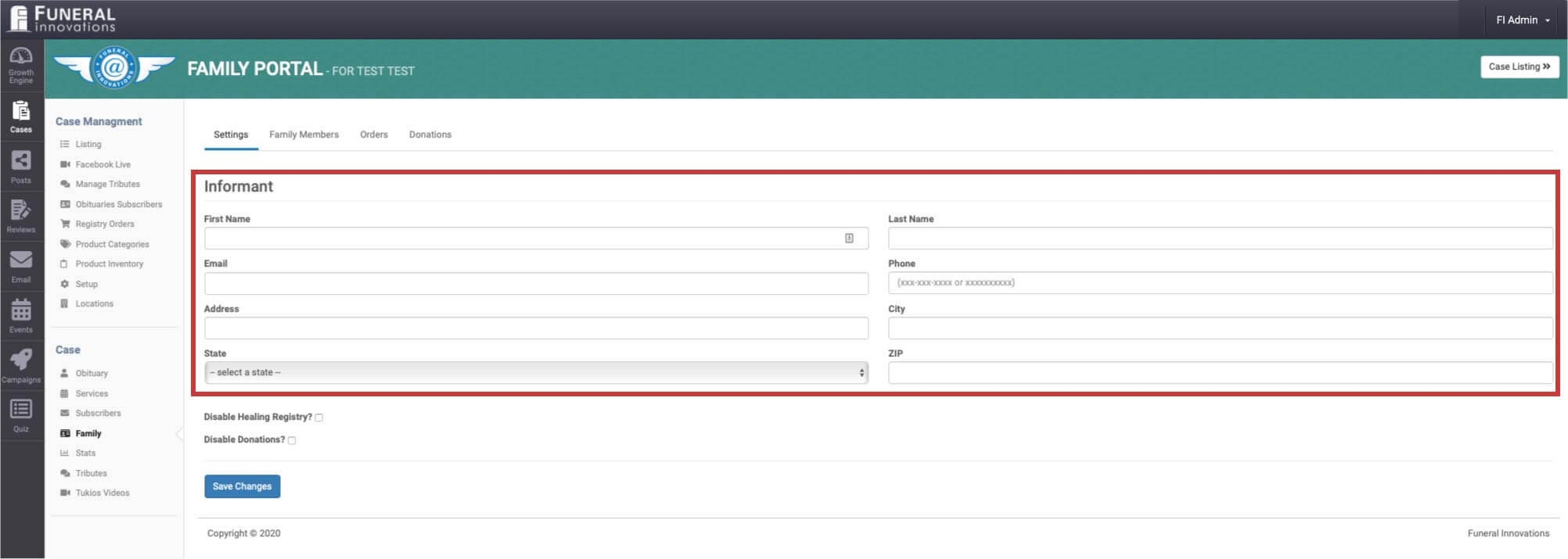Click the cart icon beside Registry Orders

pyautogui.click(x=65, y=224)
